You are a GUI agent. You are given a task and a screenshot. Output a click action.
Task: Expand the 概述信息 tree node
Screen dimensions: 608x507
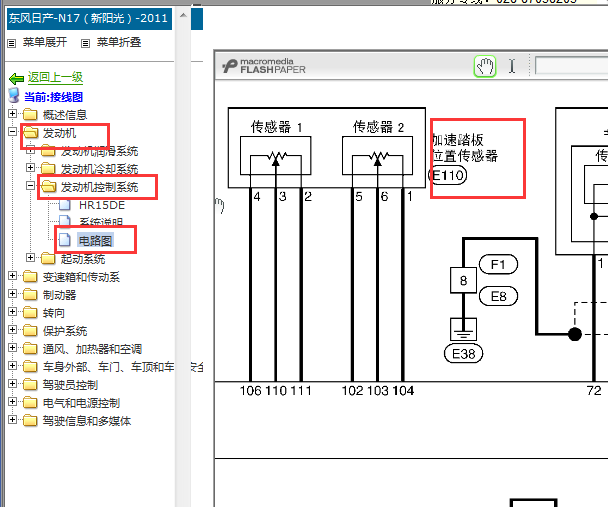pyautogui.click(x=12, y=114)
